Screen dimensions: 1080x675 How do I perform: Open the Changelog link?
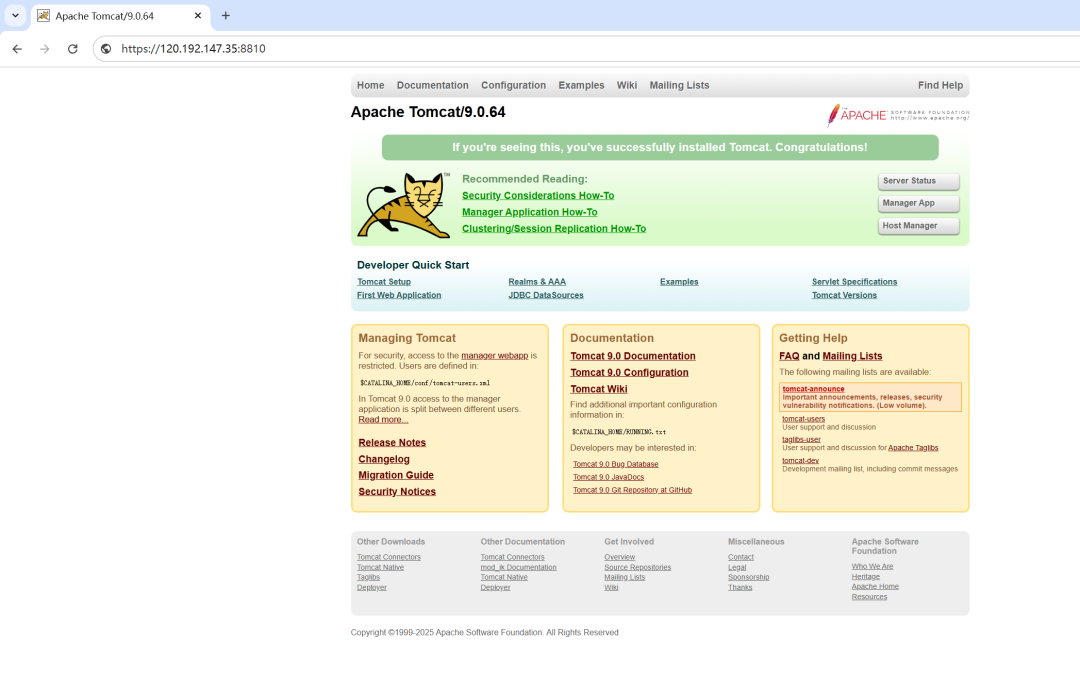click(x=384, y=459)
